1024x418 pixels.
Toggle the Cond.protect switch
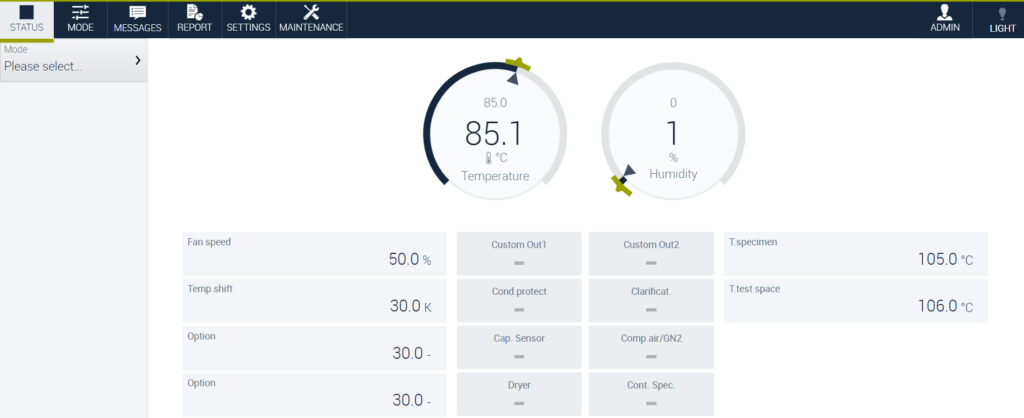(519, 300)
